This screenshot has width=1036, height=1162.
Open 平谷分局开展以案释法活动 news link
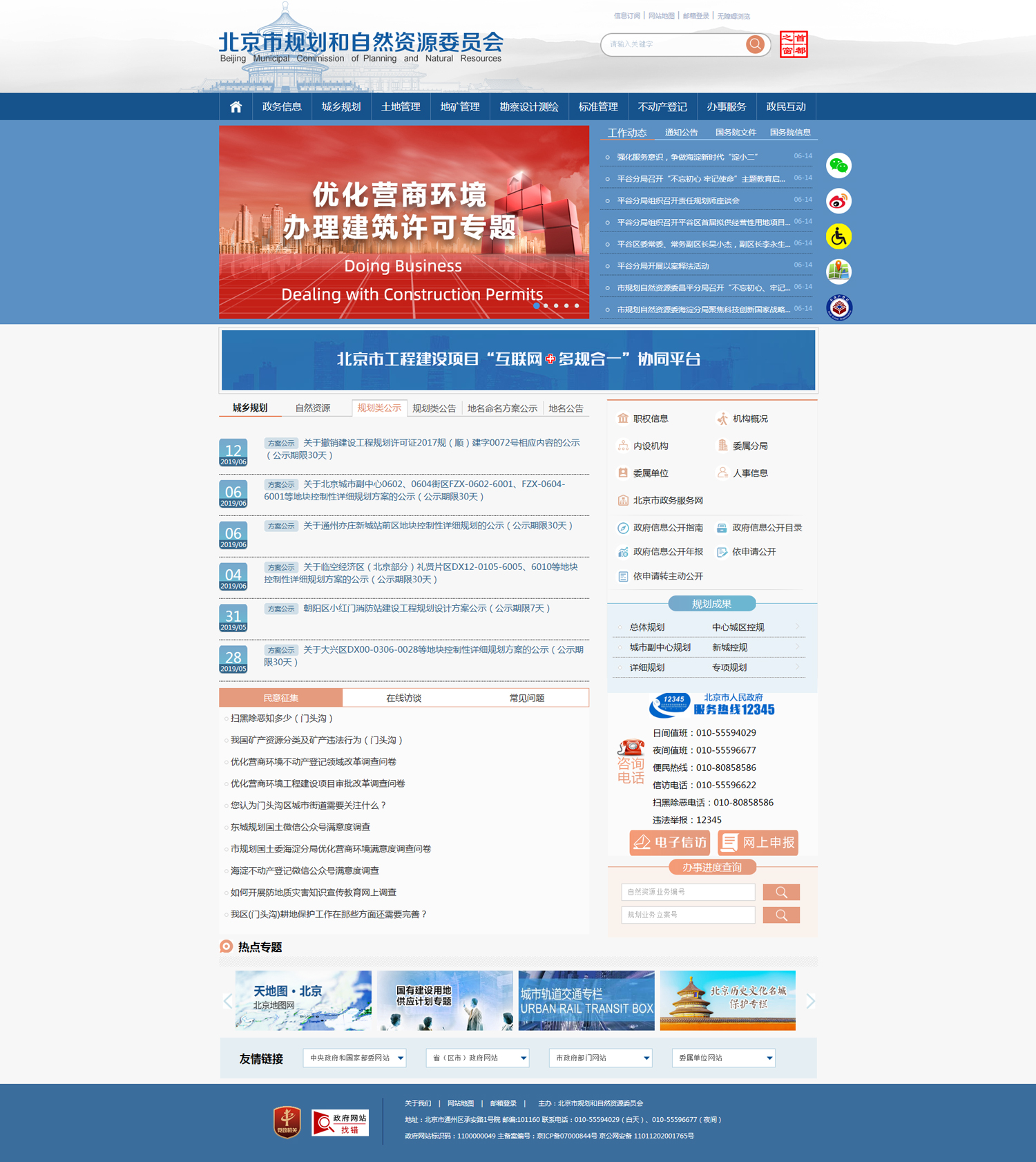(x=663, y=266)
